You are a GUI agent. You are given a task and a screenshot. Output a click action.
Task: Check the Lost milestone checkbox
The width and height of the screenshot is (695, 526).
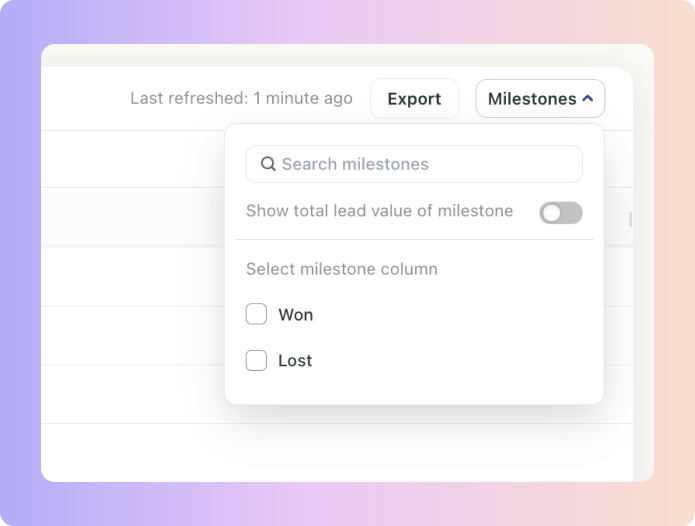[256, 360]
